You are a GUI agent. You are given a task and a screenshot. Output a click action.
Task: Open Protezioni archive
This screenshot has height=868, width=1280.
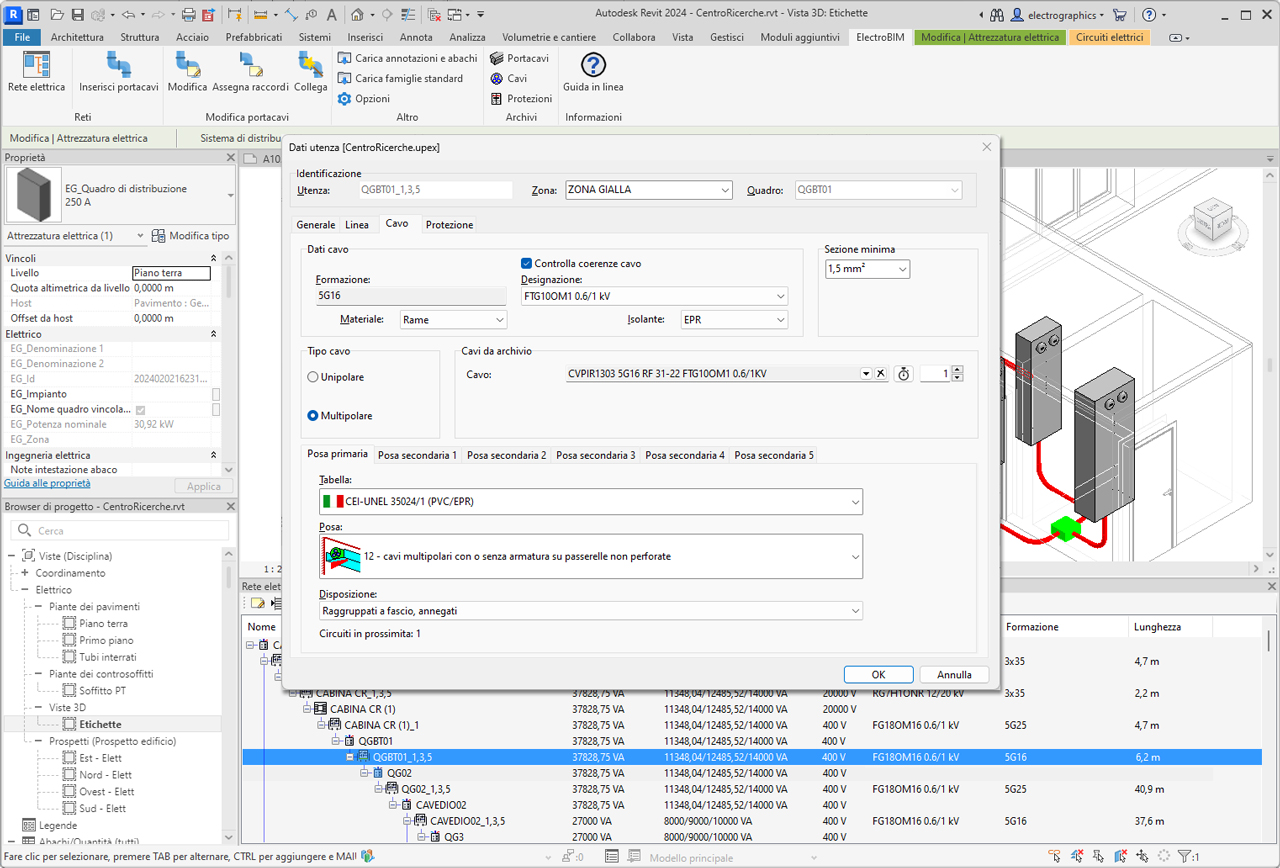pyautogui.click(x=521, y=98)
